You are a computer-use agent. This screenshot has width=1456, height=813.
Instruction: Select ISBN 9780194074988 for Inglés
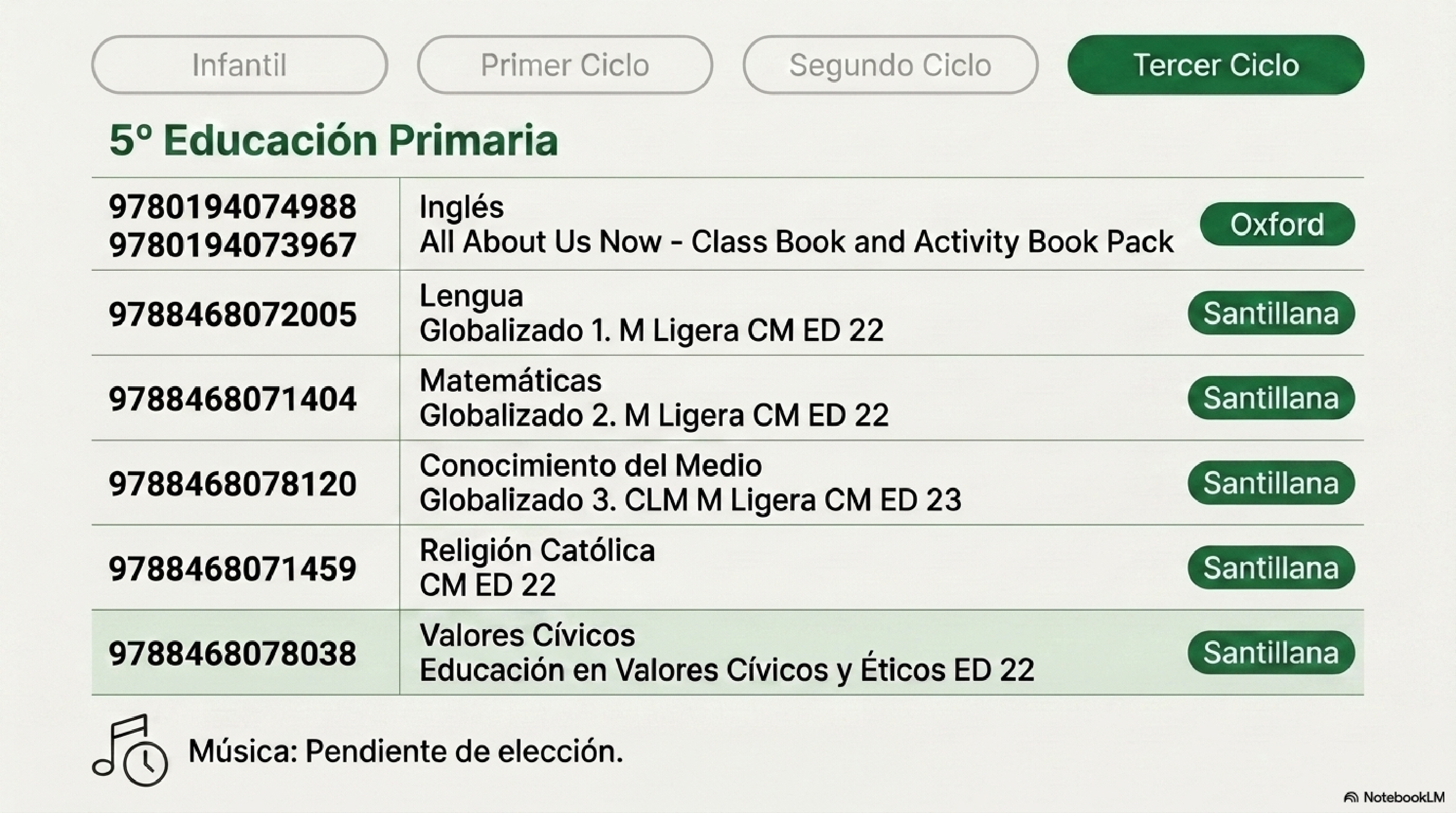[233, 206]
